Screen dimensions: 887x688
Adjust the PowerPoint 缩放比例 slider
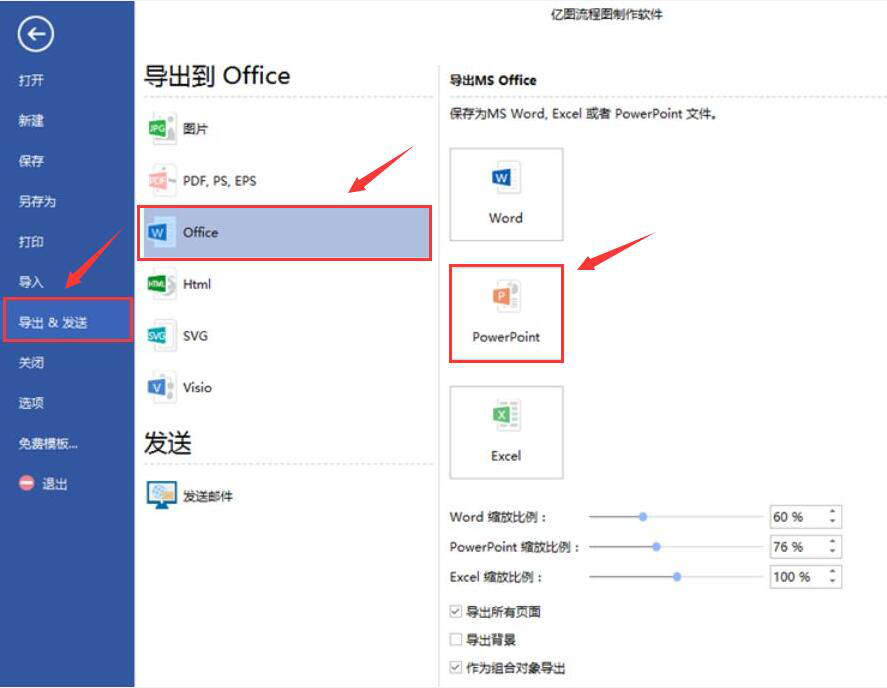click(x=655, y=547)
